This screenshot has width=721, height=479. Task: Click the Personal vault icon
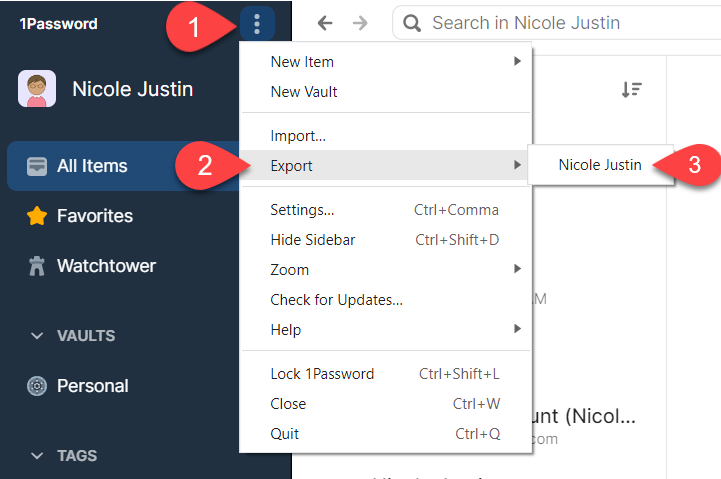pos(37,386)
